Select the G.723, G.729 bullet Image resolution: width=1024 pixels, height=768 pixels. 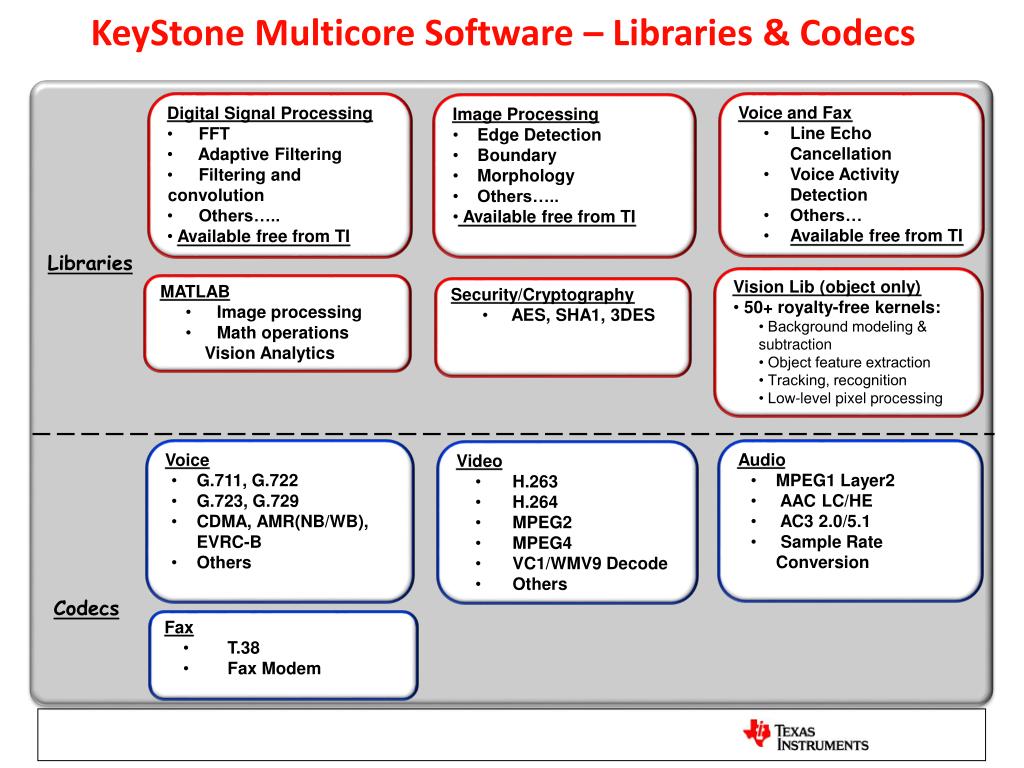[x=248, y=501]
